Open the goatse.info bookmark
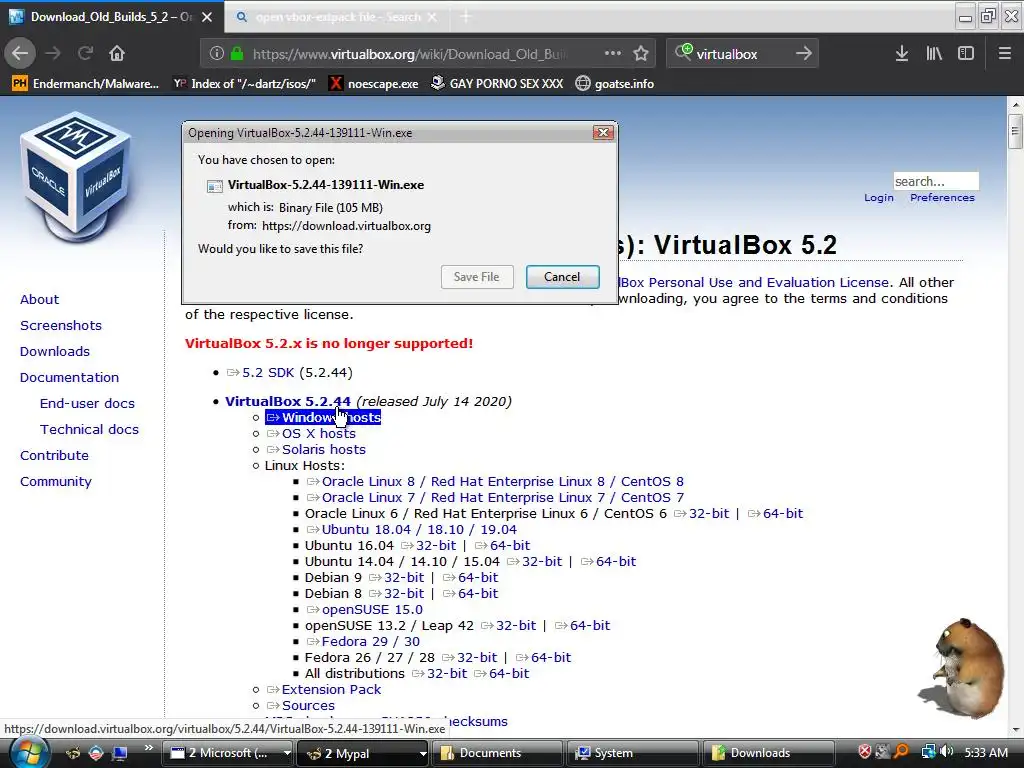 [x=615, y=84]
